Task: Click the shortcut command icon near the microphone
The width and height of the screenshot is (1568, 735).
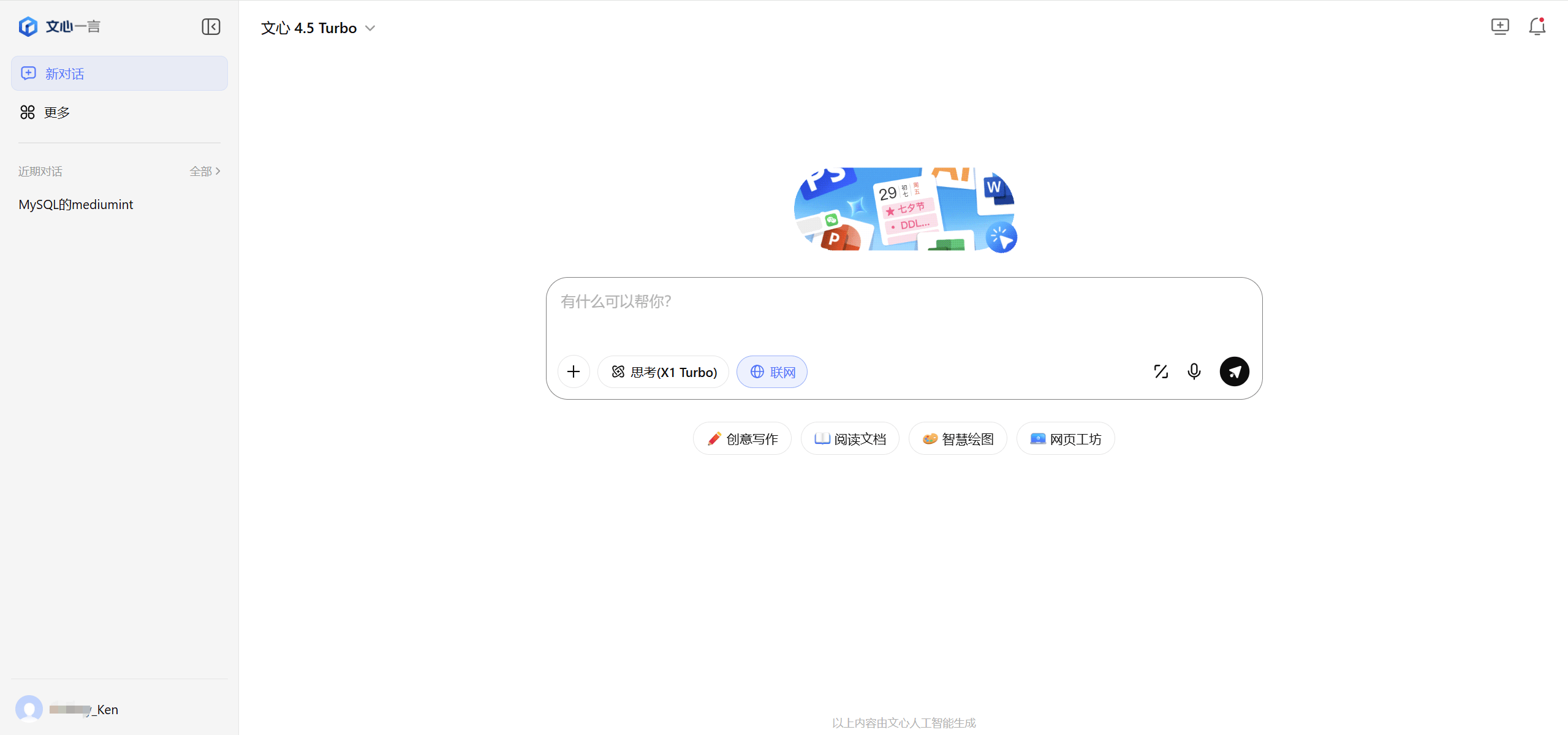Action: pos(1161,371)
